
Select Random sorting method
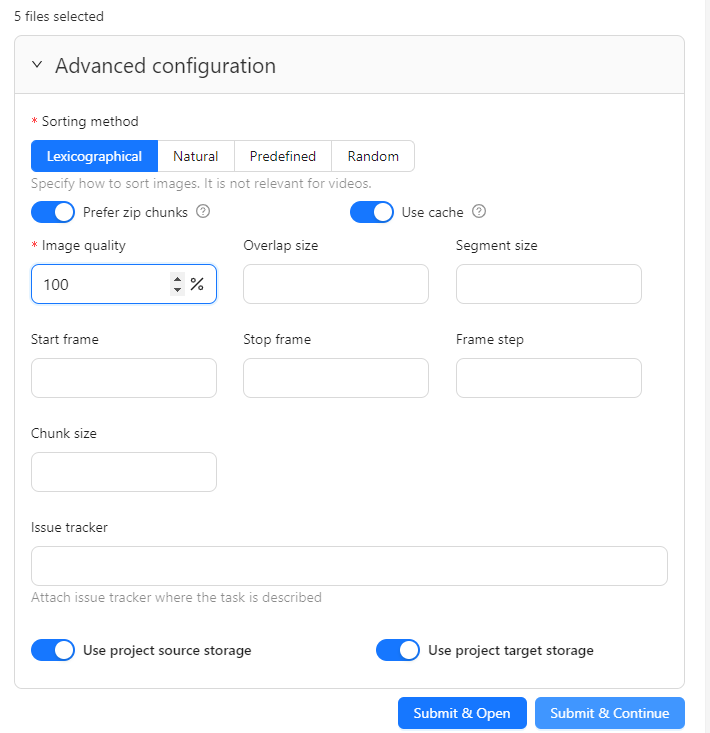tap(373, 156)
